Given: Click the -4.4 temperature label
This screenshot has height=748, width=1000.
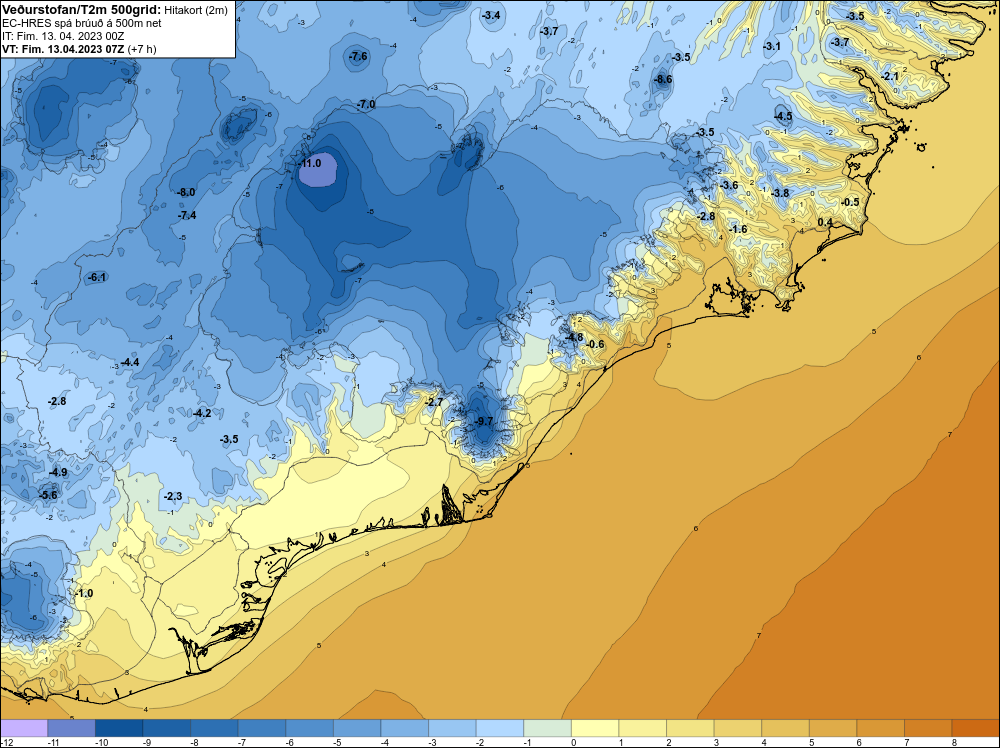Looking at the screenshot, I should click(x=129, y=362).
